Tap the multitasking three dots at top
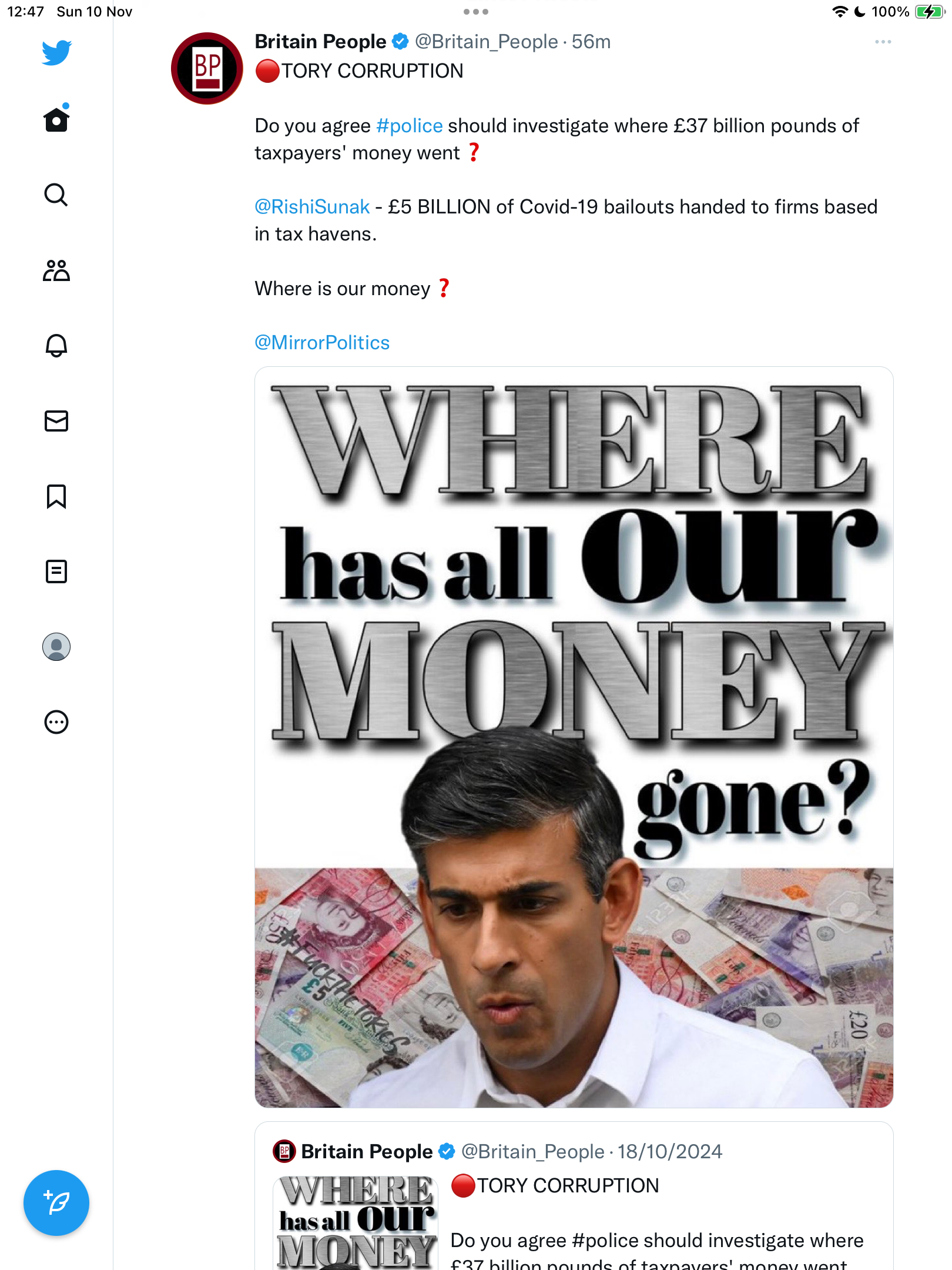This screenshot has width=952, height=1270. coord(475,12)
